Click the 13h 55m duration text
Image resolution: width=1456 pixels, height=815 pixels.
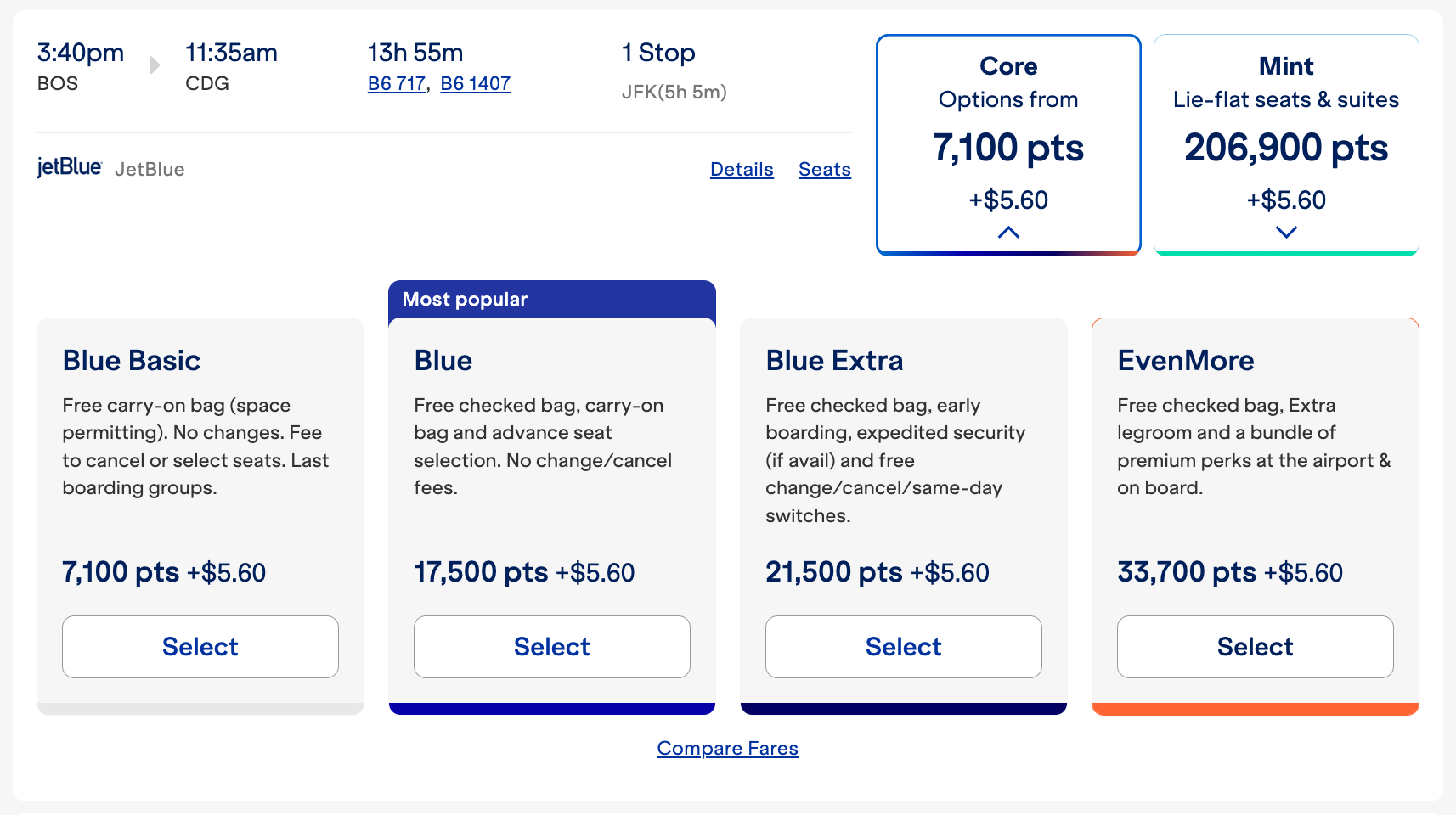[x=415, y=53]
